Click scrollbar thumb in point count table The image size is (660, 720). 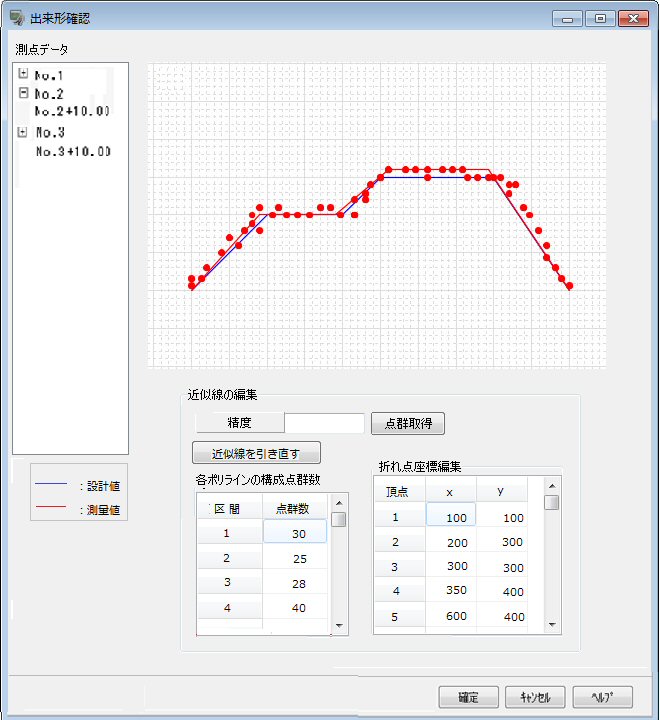coord(338,519)
